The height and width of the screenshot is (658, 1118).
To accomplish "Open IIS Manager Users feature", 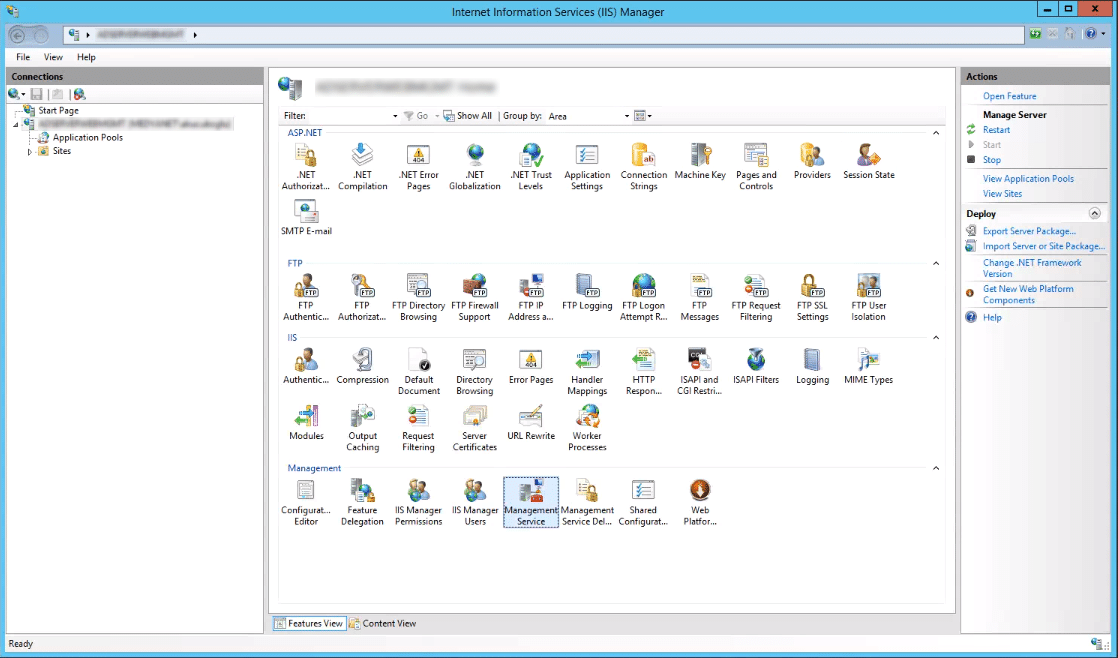I will [475, 503].
